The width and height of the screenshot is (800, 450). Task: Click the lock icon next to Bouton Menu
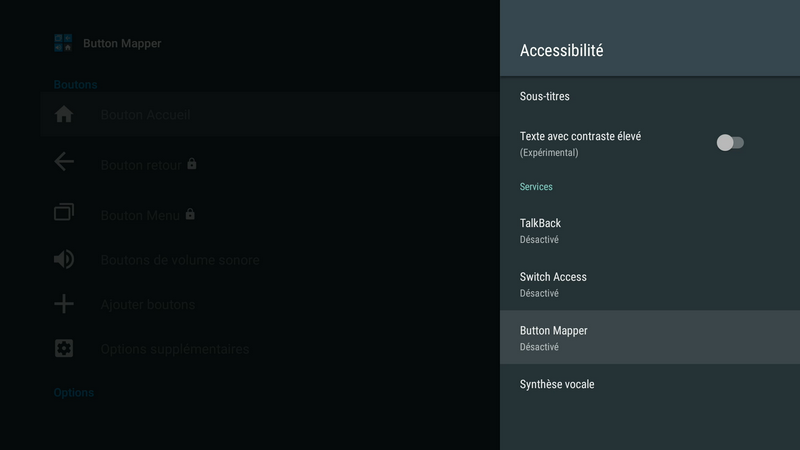click(190, 214)
